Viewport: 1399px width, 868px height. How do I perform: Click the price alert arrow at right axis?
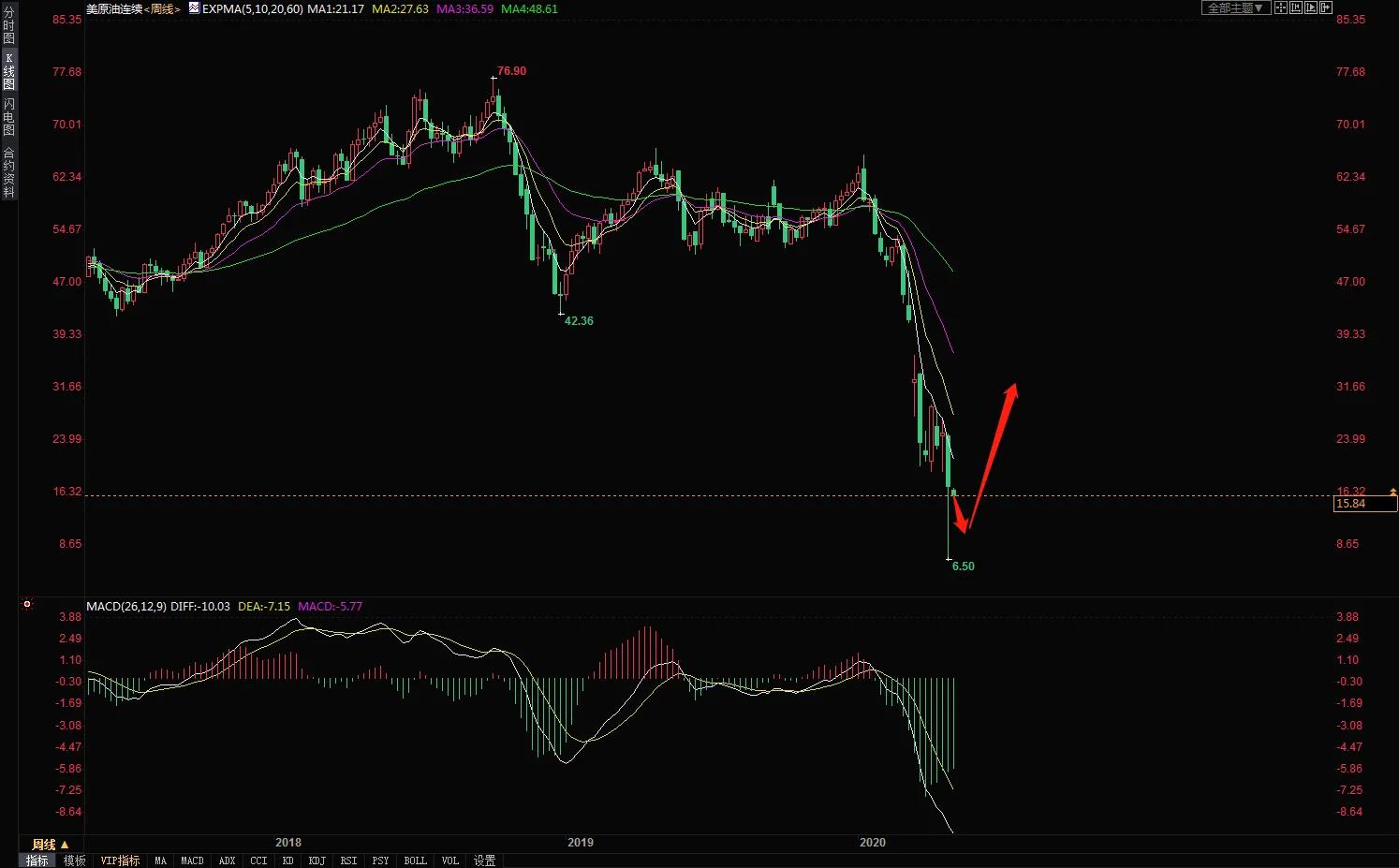point(1393,491)
